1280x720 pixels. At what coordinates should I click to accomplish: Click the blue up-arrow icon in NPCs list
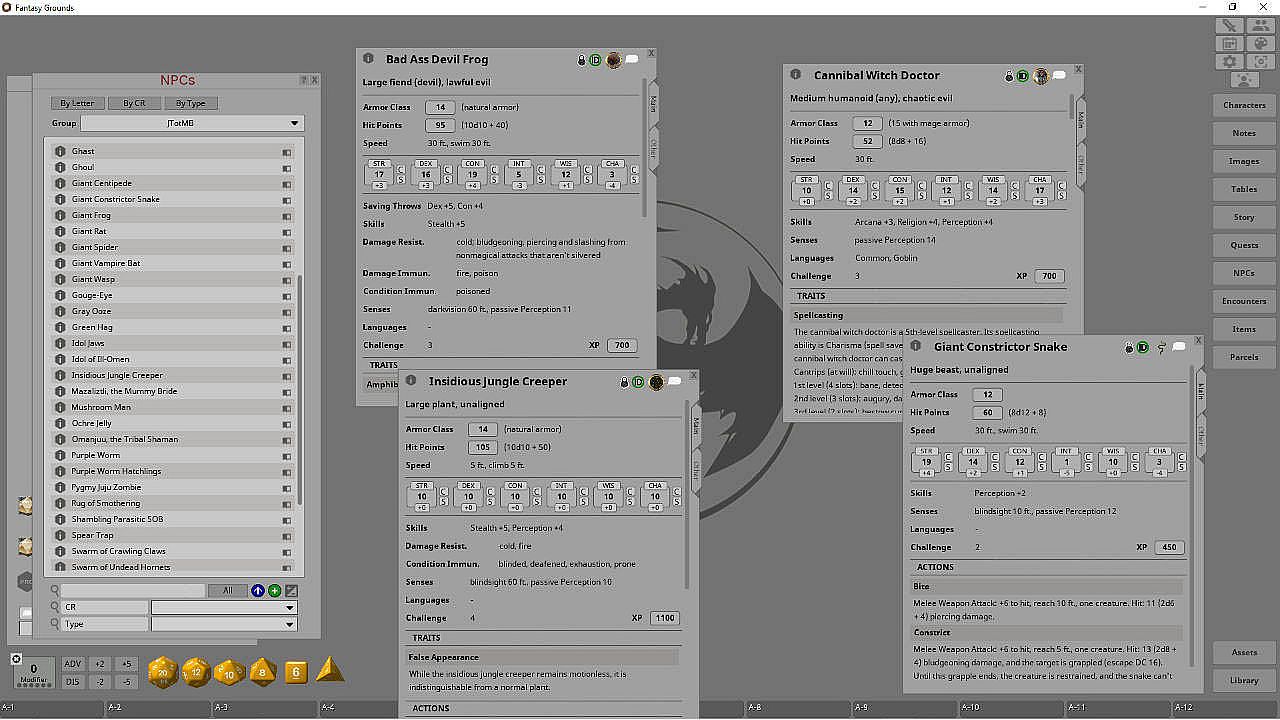[x=258, y=591]
